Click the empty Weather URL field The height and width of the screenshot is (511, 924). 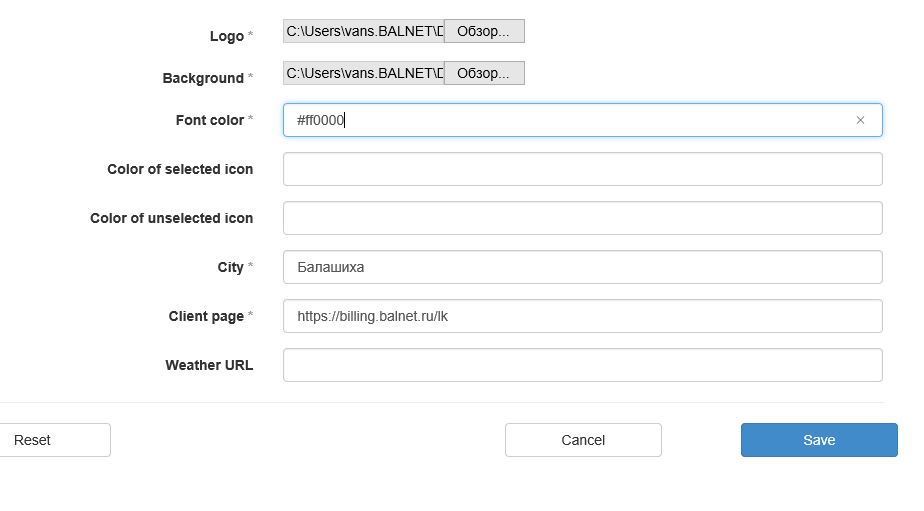point(583,365)
